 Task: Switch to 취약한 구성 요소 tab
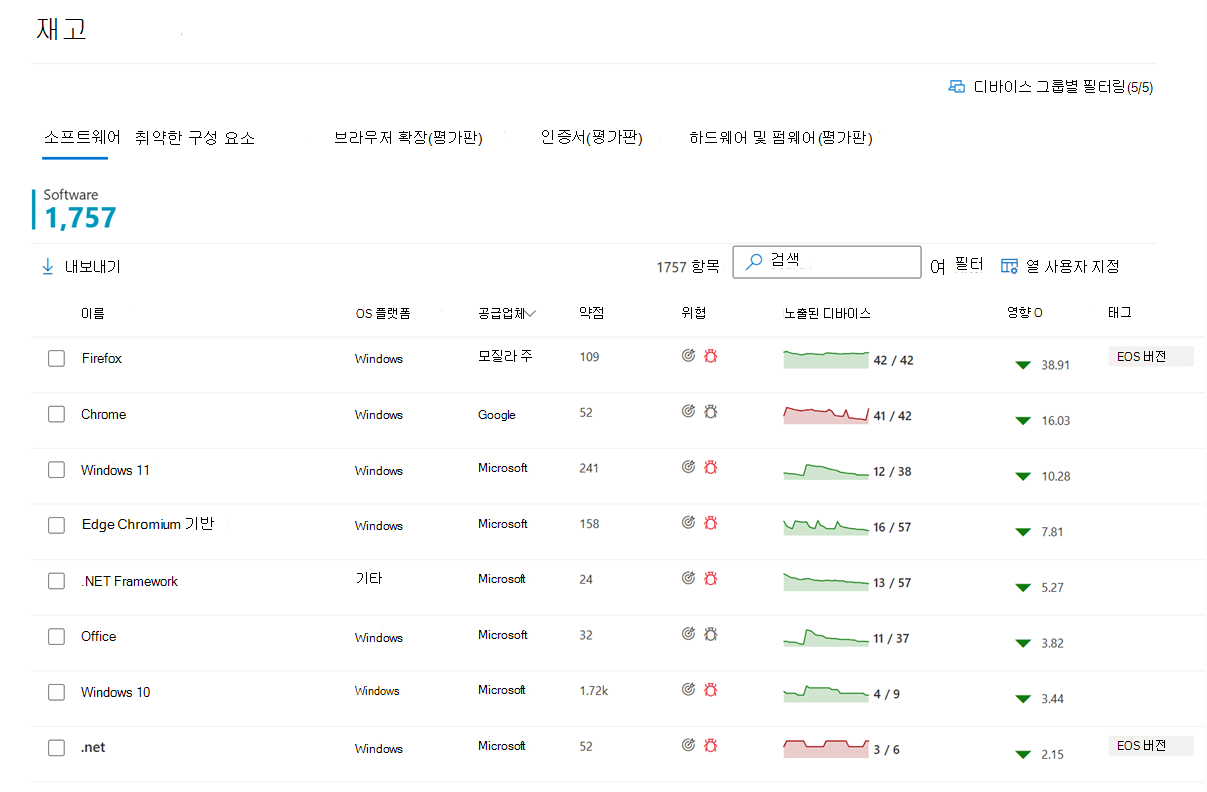(x=195, y=138)
